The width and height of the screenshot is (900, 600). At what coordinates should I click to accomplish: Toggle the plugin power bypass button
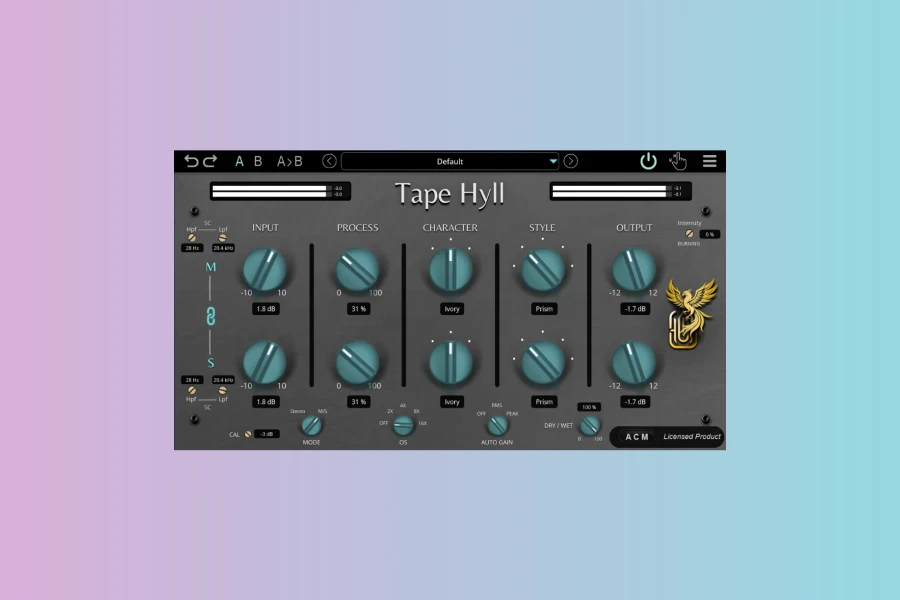(x=649, y=161)
